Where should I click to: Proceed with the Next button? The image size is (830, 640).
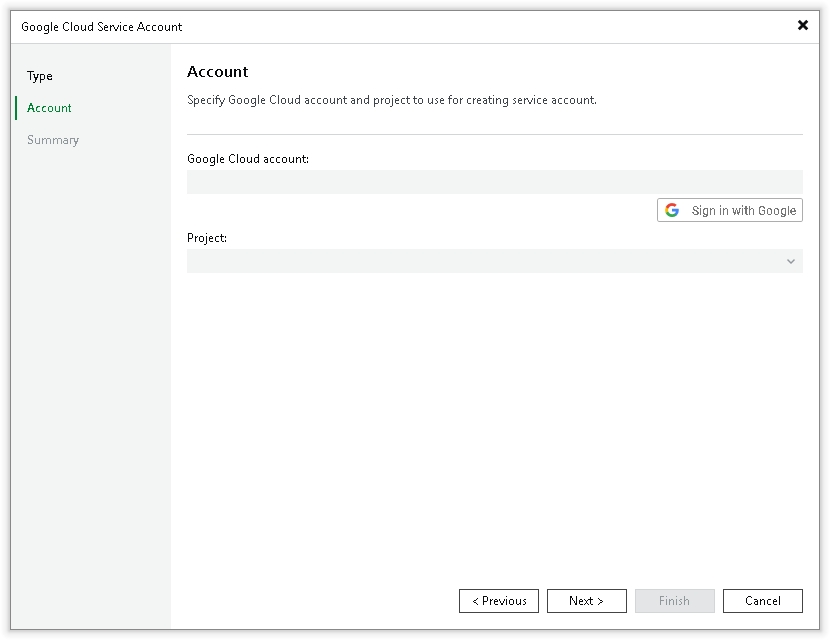click(587, 601)
